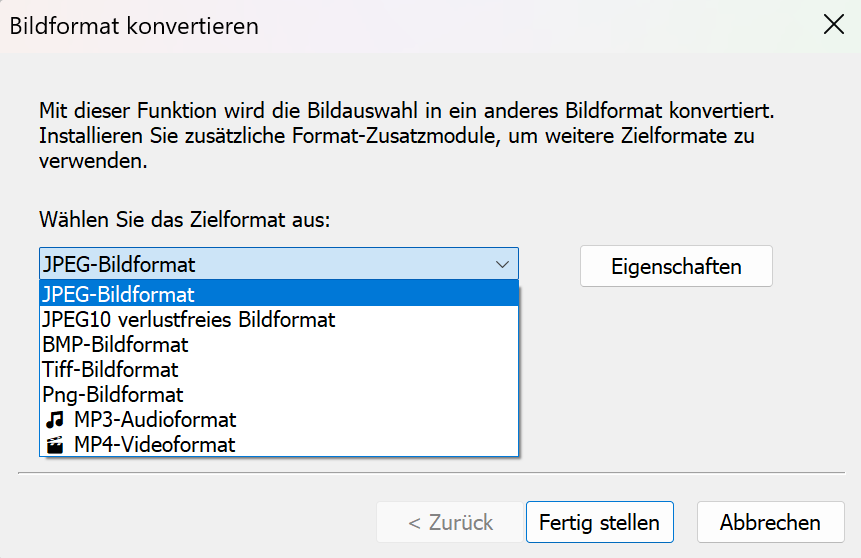The image size is (861, 558).
Task: Click the sentence starting Mit dieser Funktion
Action: [x=407, y=109]
